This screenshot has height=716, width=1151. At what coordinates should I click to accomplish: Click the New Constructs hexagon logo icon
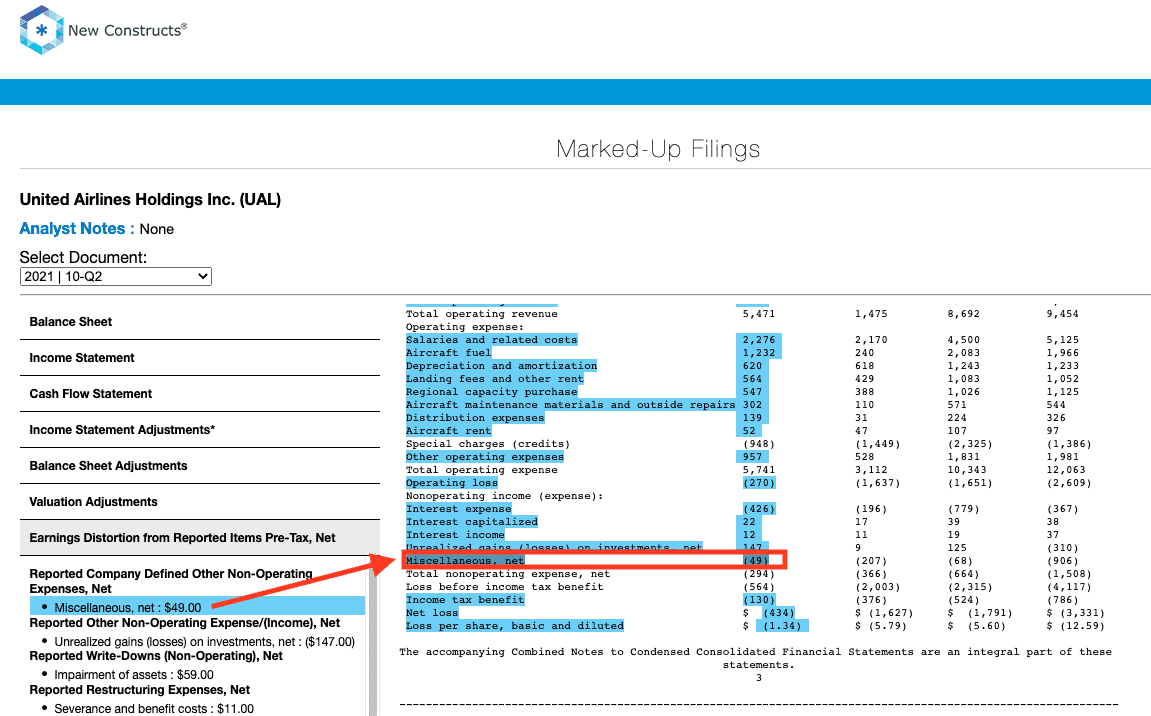41,30
